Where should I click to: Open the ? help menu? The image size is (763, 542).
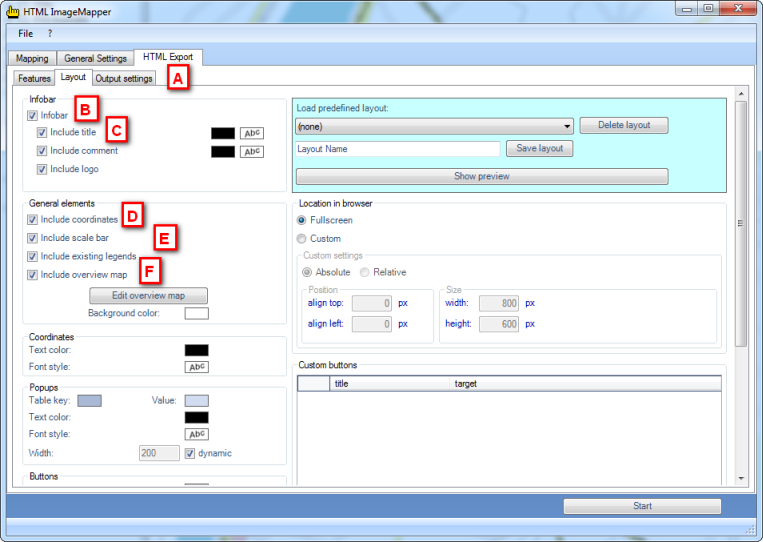pos(50,33)
